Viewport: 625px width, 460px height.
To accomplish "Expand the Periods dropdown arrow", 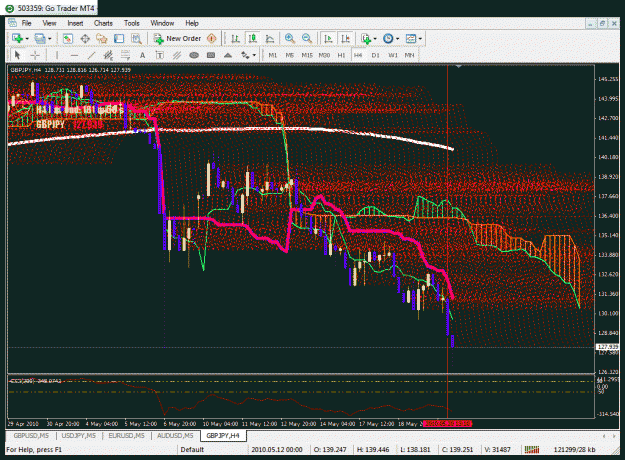I will click(x=397, y=39).
